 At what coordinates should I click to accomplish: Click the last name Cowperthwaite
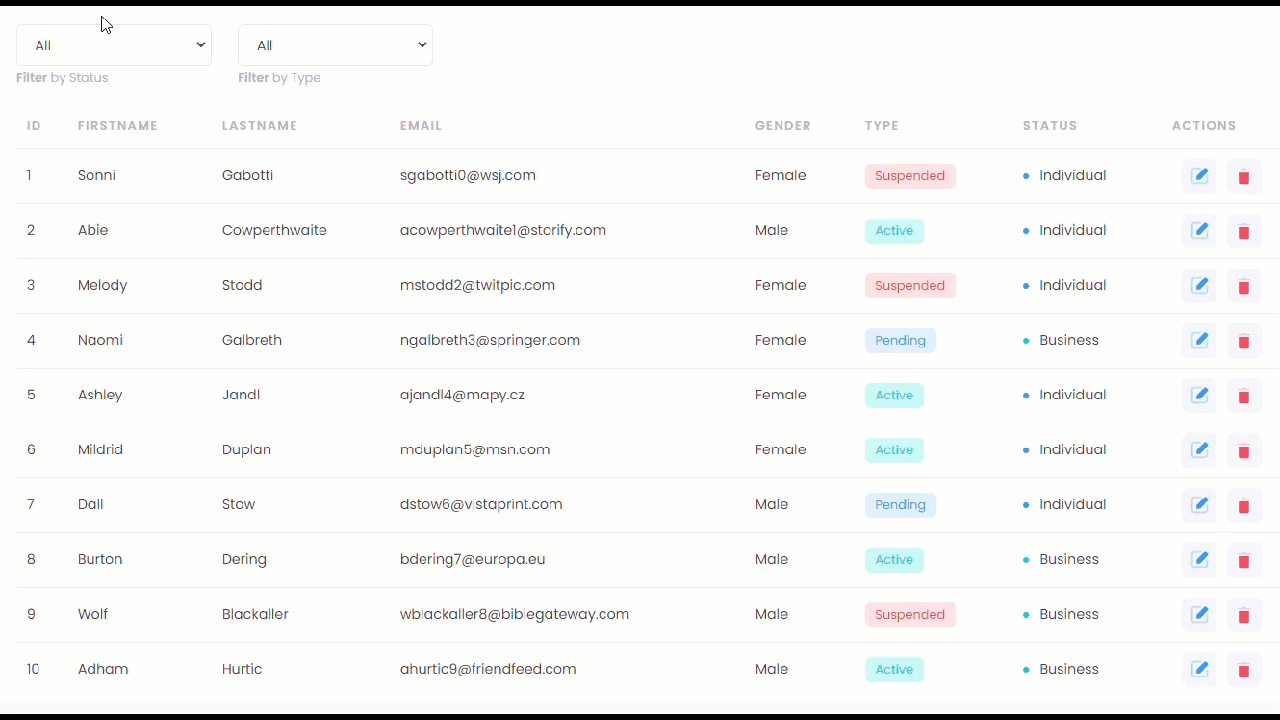click(x=274, y=231)
